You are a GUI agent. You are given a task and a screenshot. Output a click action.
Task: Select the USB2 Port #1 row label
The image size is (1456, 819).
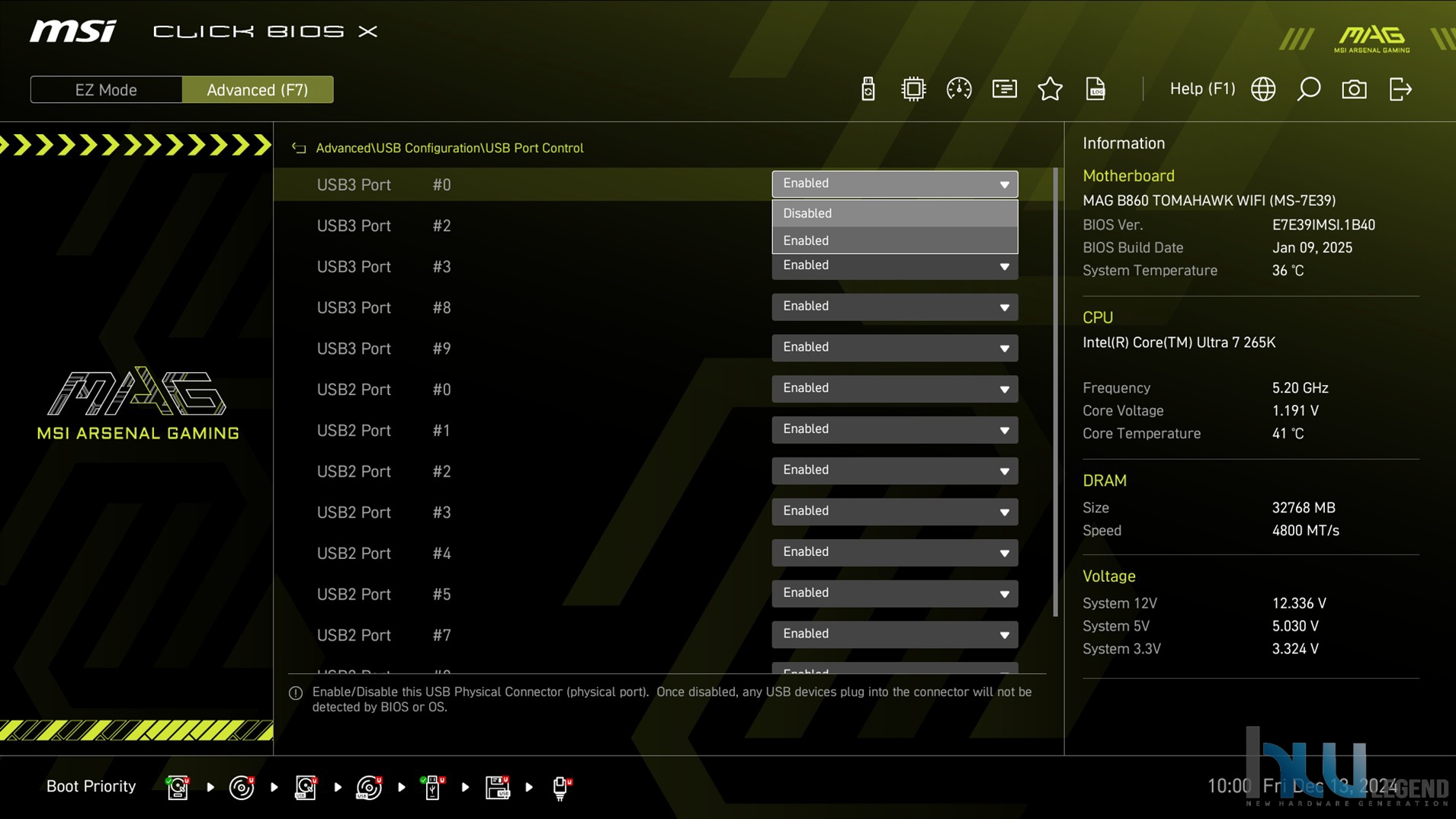(383, 431)
